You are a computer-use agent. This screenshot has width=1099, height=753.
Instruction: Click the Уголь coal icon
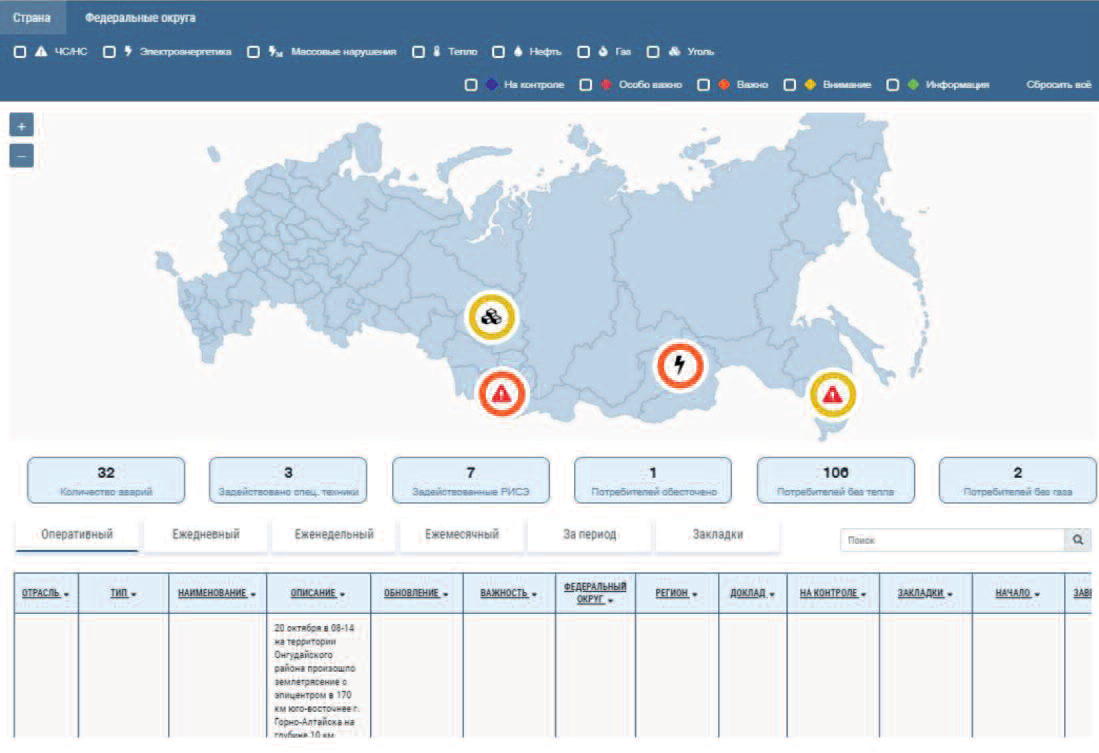point(674,51)
